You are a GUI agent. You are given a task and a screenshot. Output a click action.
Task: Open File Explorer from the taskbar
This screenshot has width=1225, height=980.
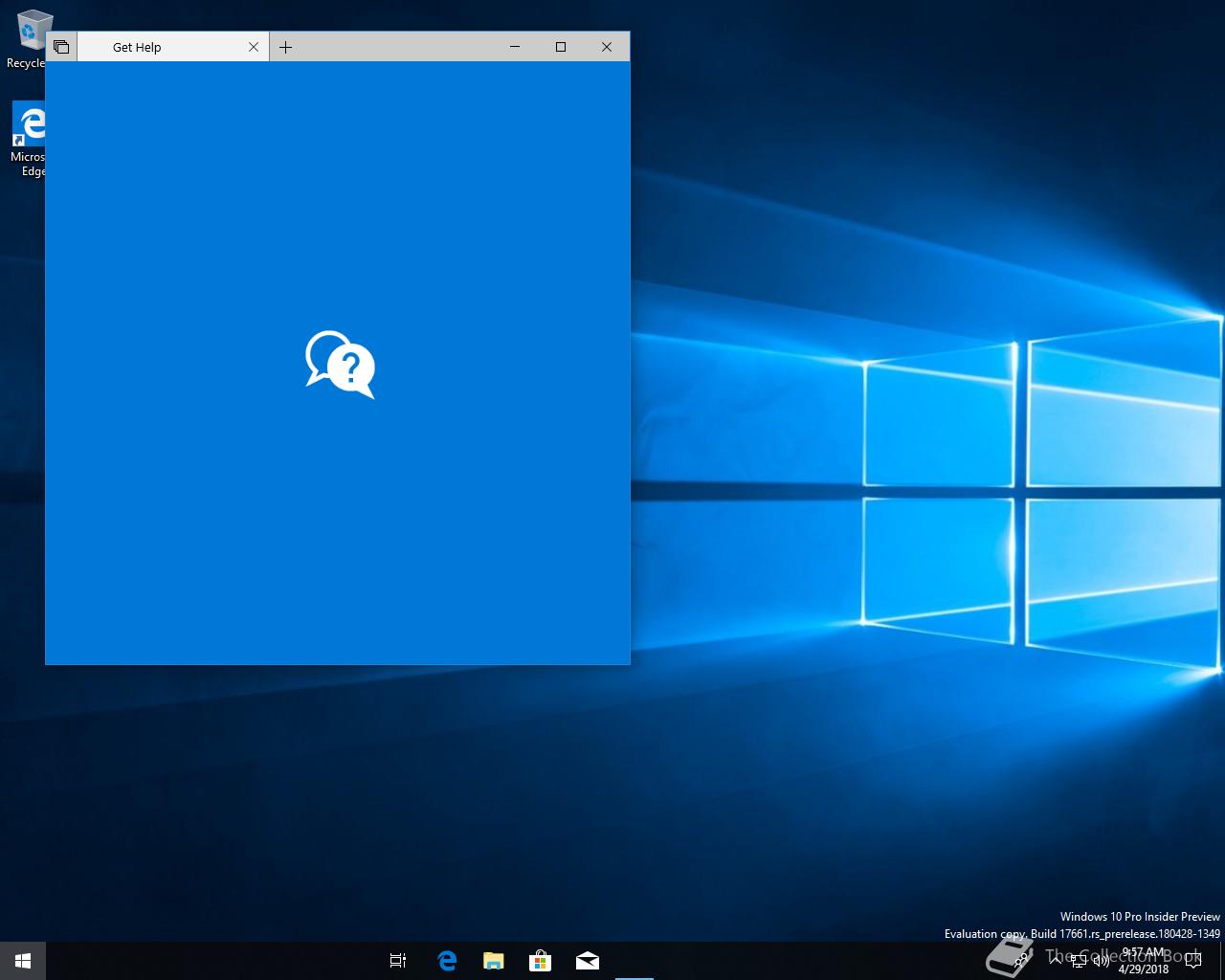493,961
